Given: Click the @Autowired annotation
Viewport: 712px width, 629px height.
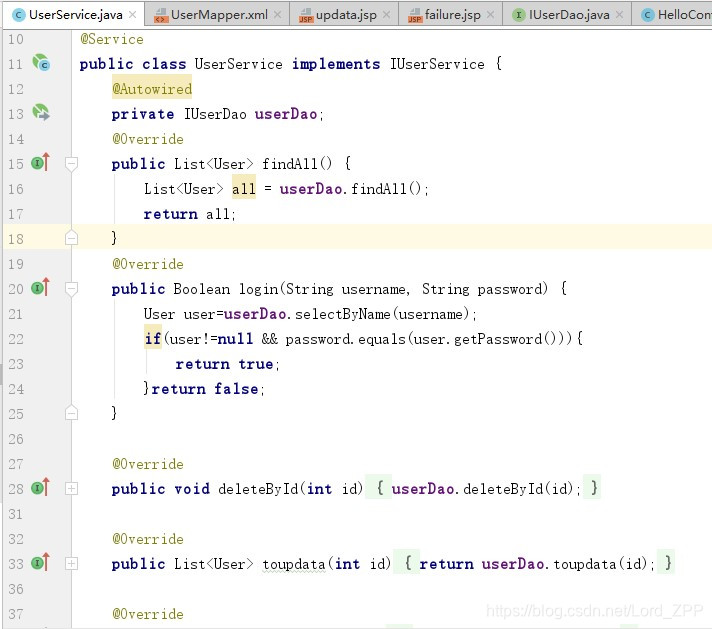Looking at the screenshot, I should pos(152,89).
